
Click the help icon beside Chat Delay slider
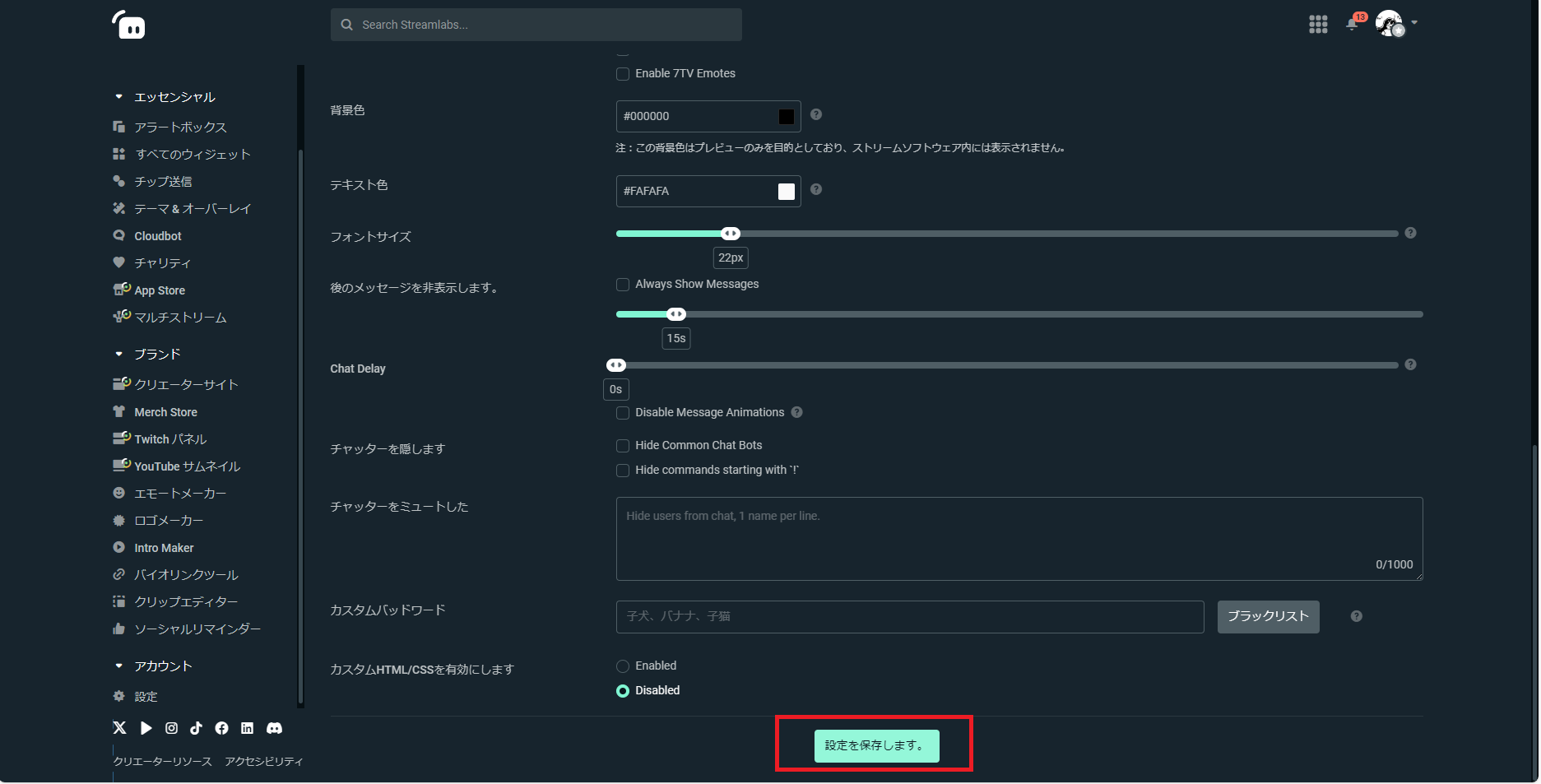coord(1410,364)
